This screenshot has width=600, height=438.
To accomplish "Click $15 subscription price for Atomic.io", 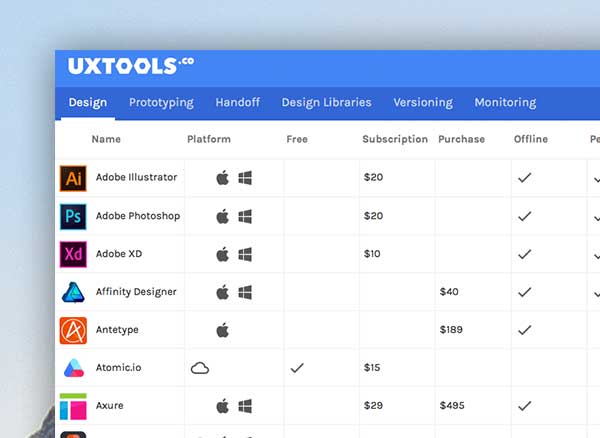I will click(x=372, y=368).
